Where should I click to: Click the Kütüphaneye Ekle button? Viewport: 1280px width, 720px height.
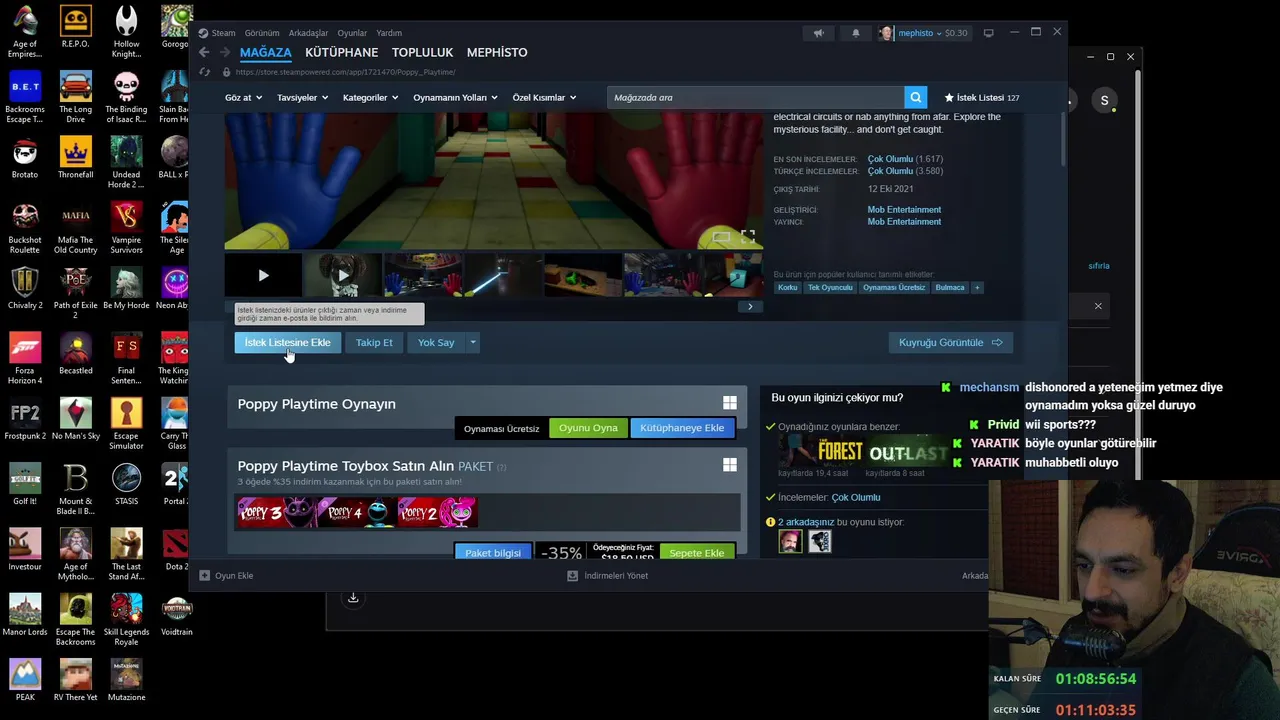coord(682,428)
